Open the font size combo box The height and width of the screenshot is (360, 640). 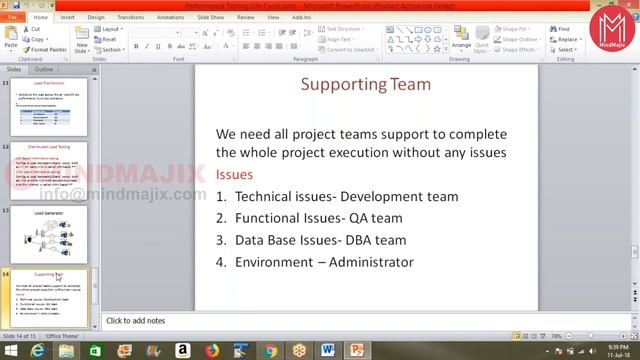pyautogui.click(x=190, y=33)
